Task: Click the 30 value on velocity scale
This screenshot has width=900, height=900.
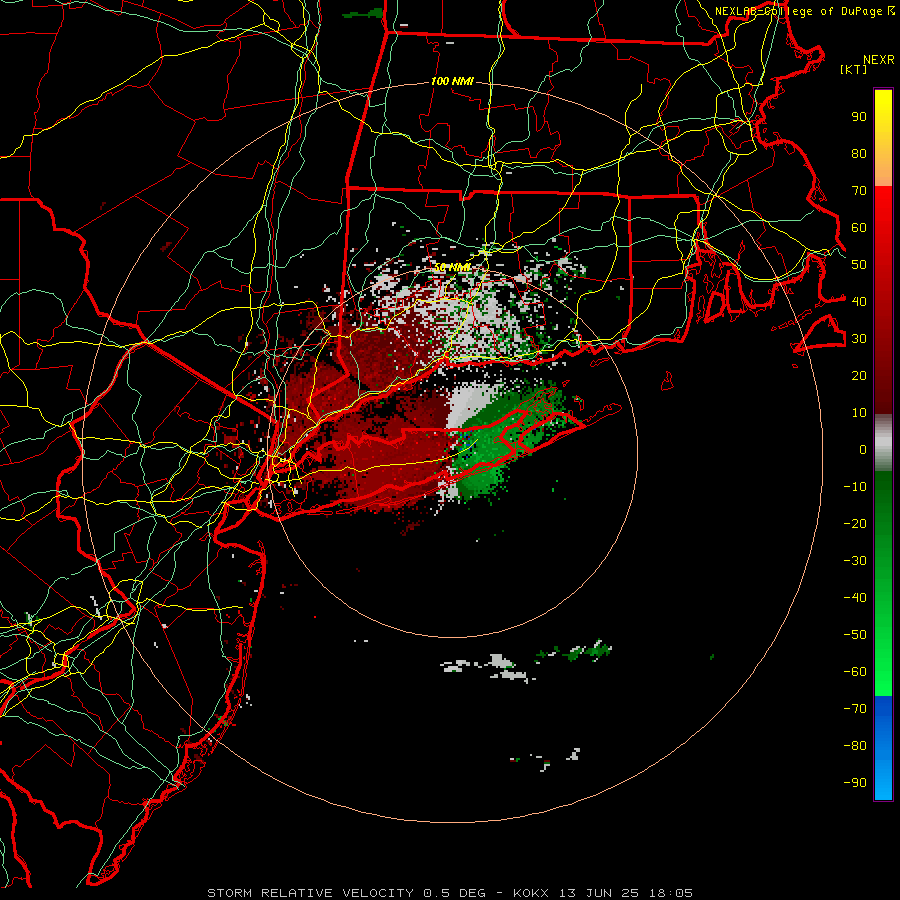Action: pos(859,339)
